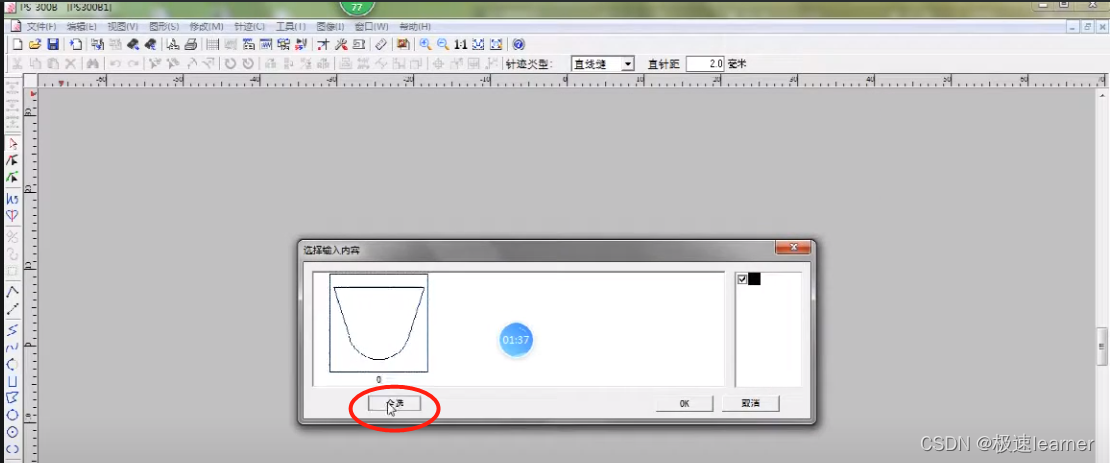Click the printer icon in the toolbar

[x=190, y=44]
